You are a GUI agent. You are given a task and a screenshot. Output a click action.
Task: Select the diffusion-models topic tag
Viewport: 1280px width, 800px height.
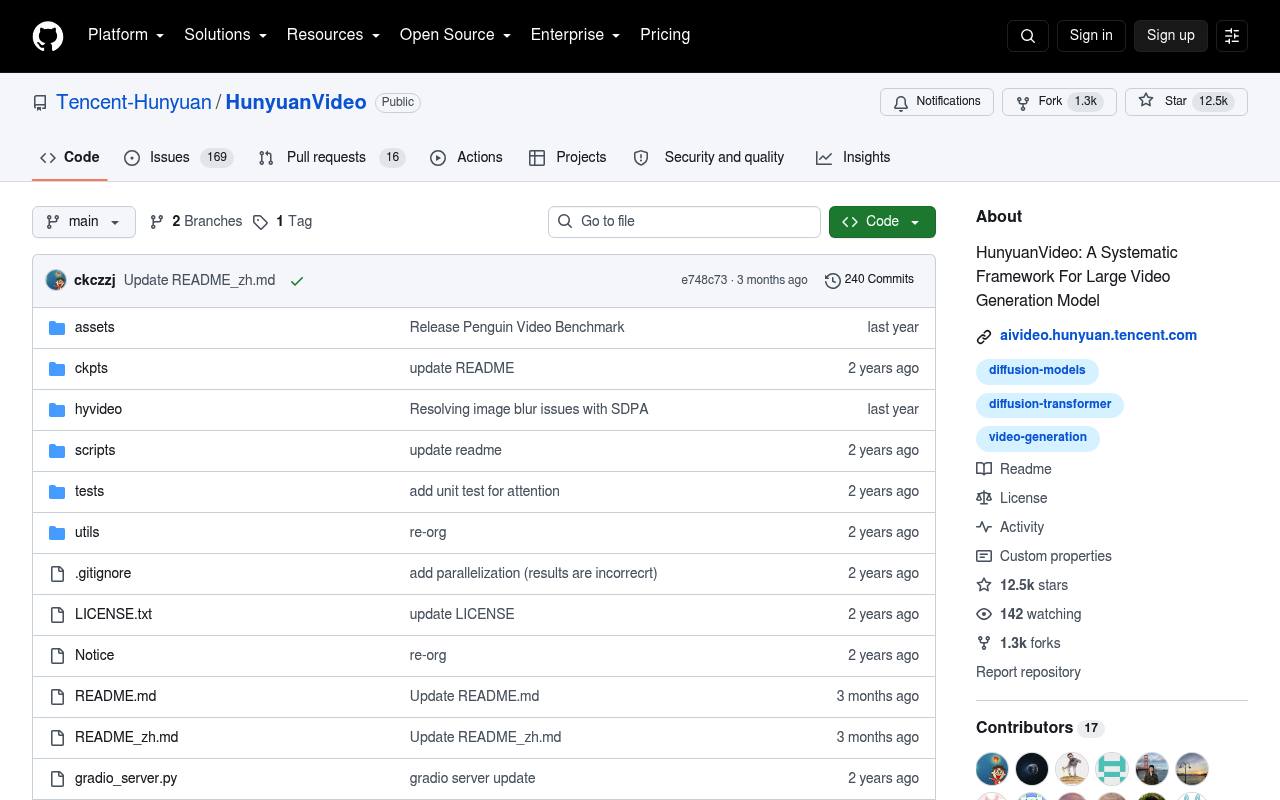click(1037, 371)
